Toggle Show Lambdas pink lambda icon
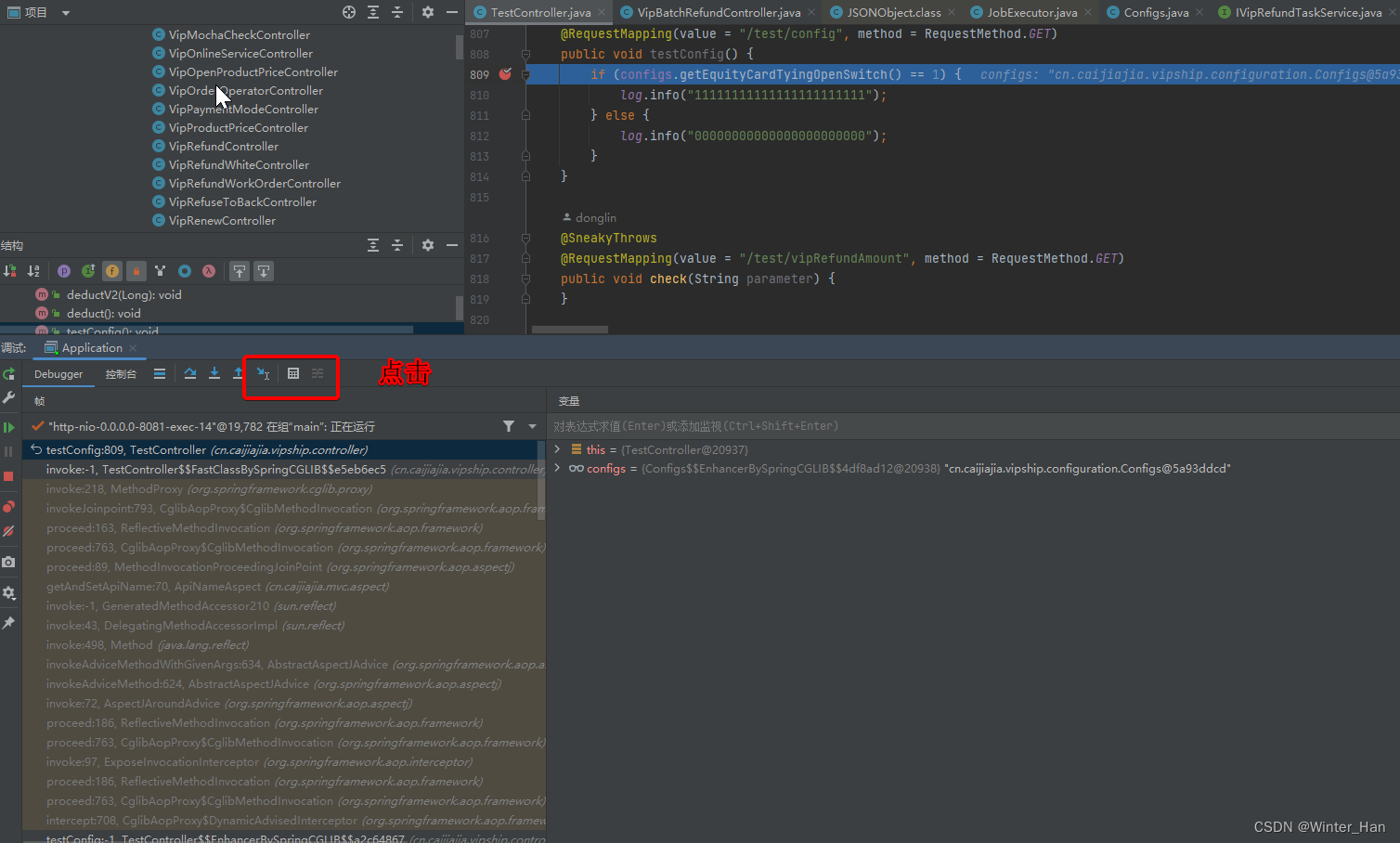 click(x=209, y=271)
